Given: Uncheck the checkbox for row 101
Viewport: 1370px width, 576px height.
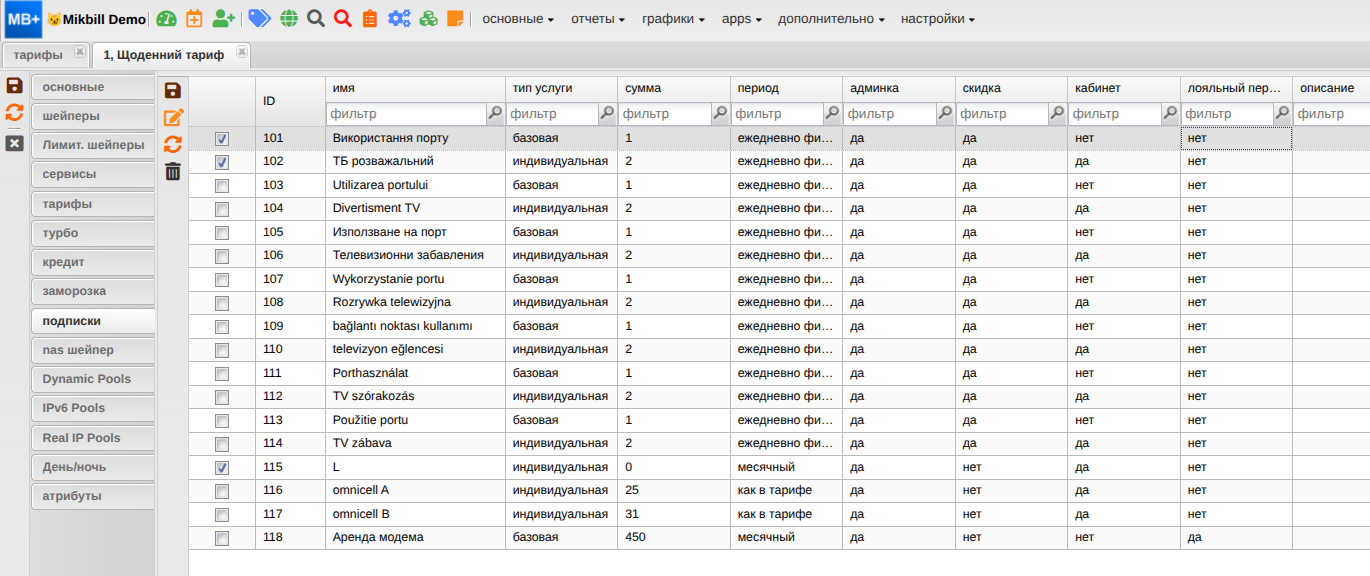Looking at the screenshot, I should 222,139.
